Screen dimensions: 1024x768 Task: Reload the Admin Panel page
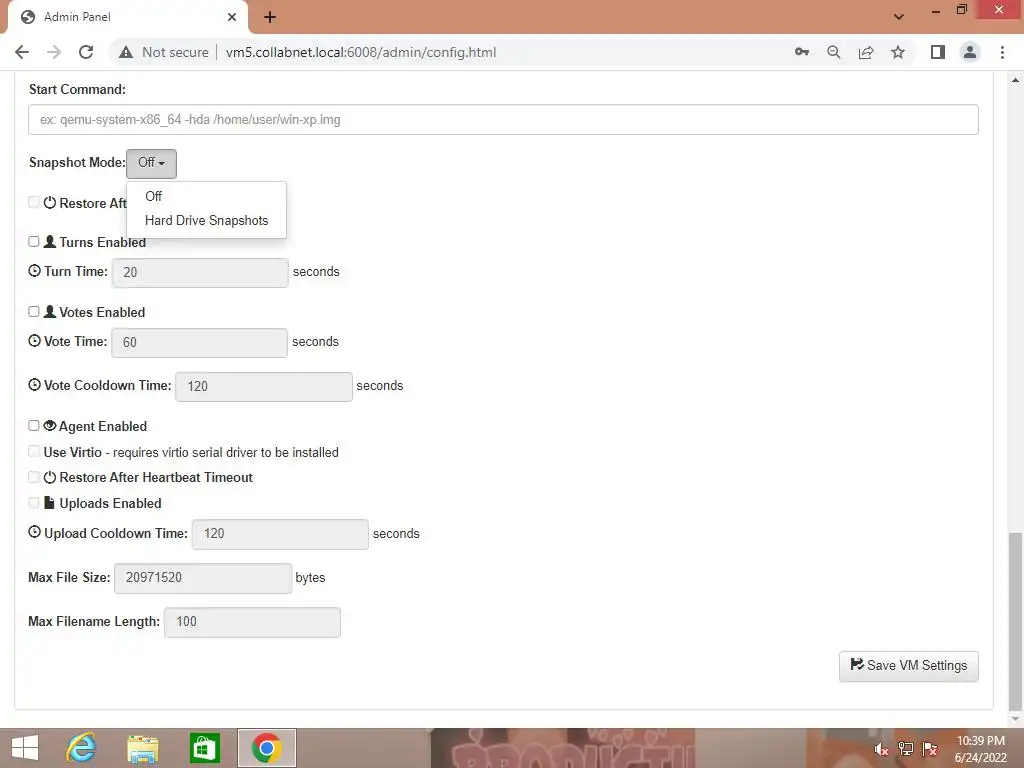pyautogui.click(x=86, y=52)
